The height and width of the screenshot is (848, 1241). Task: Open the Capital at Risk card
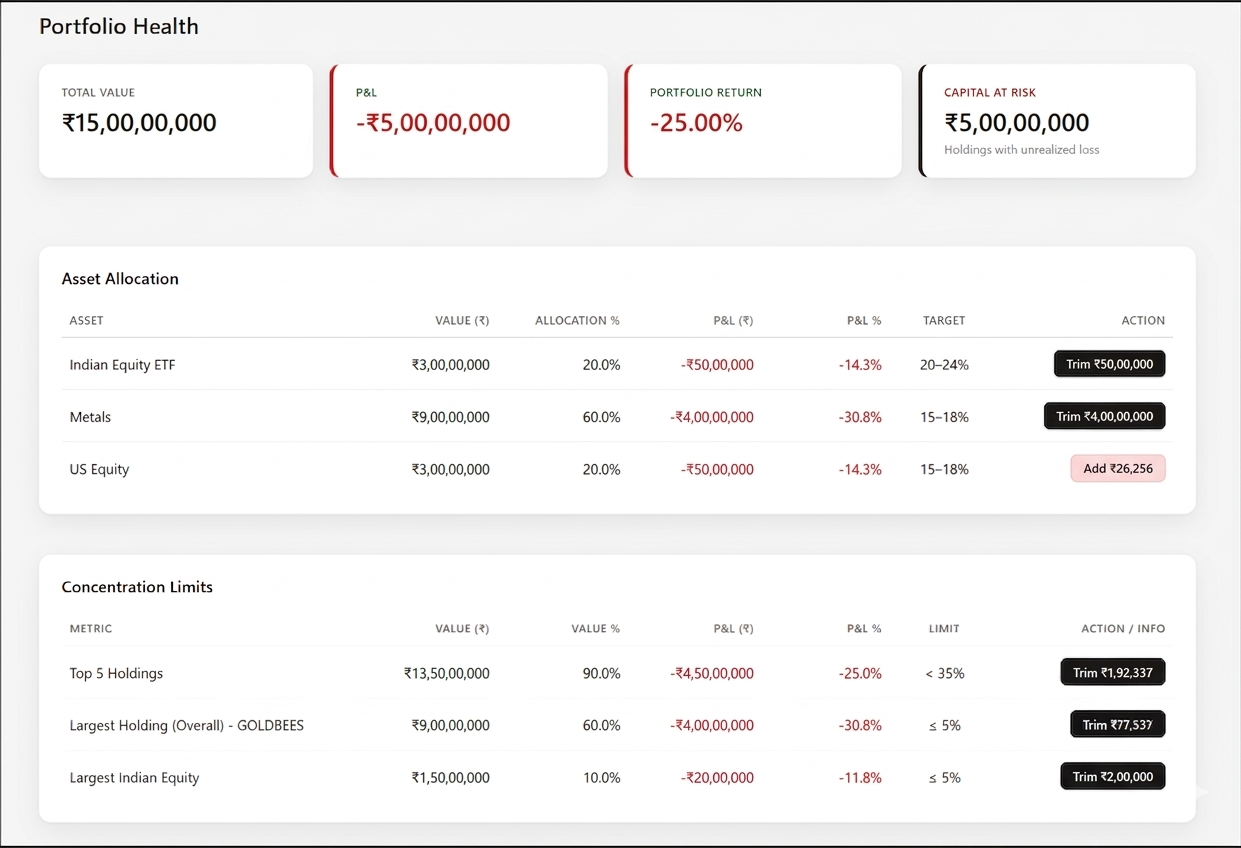(1057, 121)
